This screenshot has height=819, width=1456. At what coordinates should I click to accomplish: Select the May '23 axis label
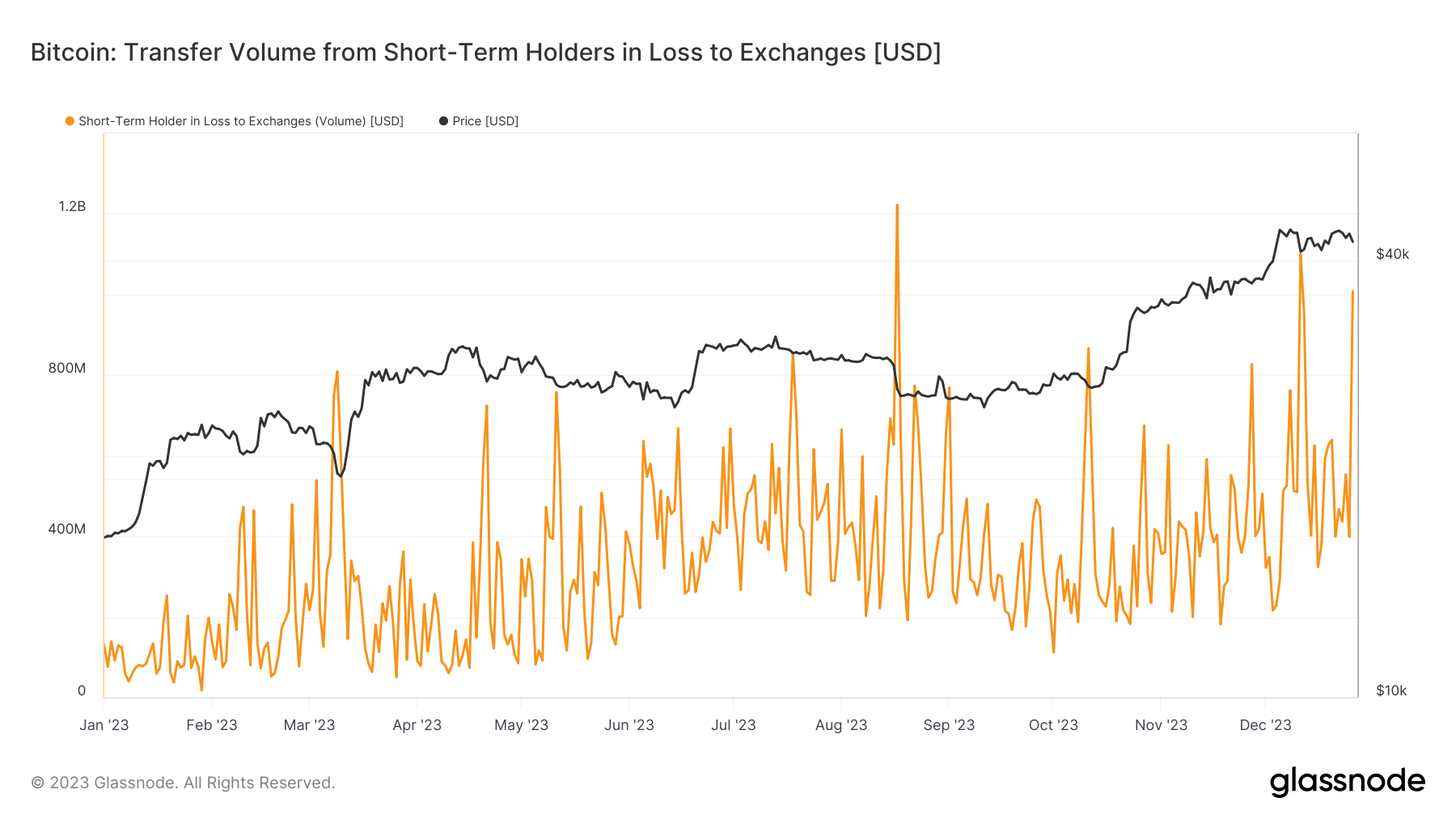[521, 725]
